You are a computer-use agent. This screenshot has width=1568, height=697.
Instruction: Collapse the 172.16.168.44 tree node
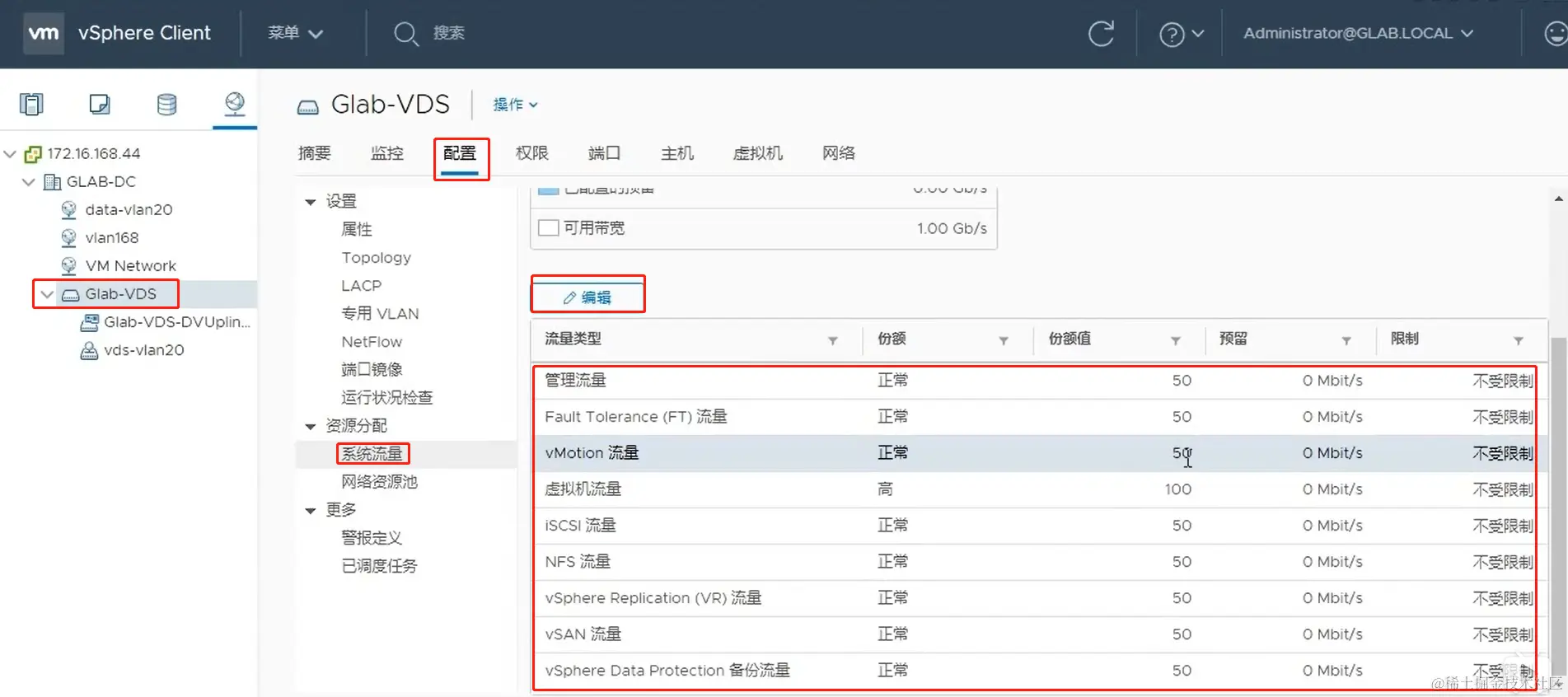pos(10,154)
